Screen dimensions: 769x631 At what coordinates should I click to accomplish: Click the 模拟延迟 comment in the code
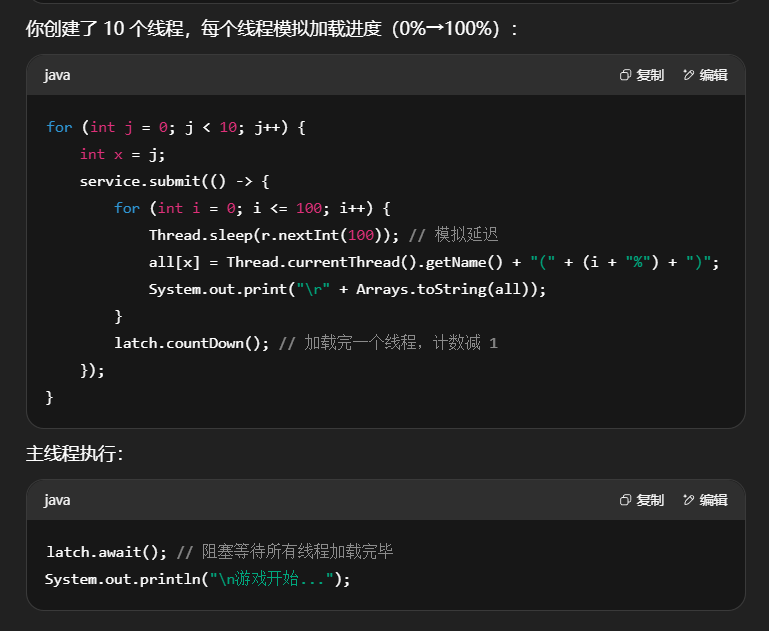coord(465,235)
